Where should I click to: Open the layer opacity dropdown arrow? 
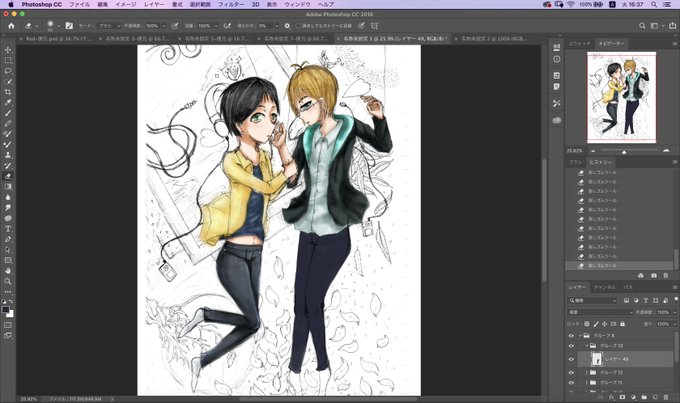675,312
